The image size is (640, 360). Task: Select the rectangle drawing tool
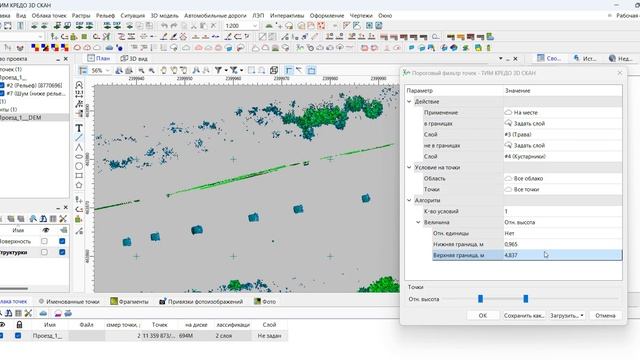click(79, 176)
